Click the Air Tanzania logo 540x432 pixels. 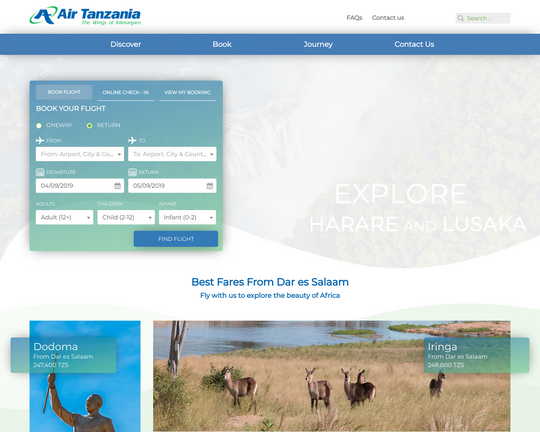(x=85, y=16)
